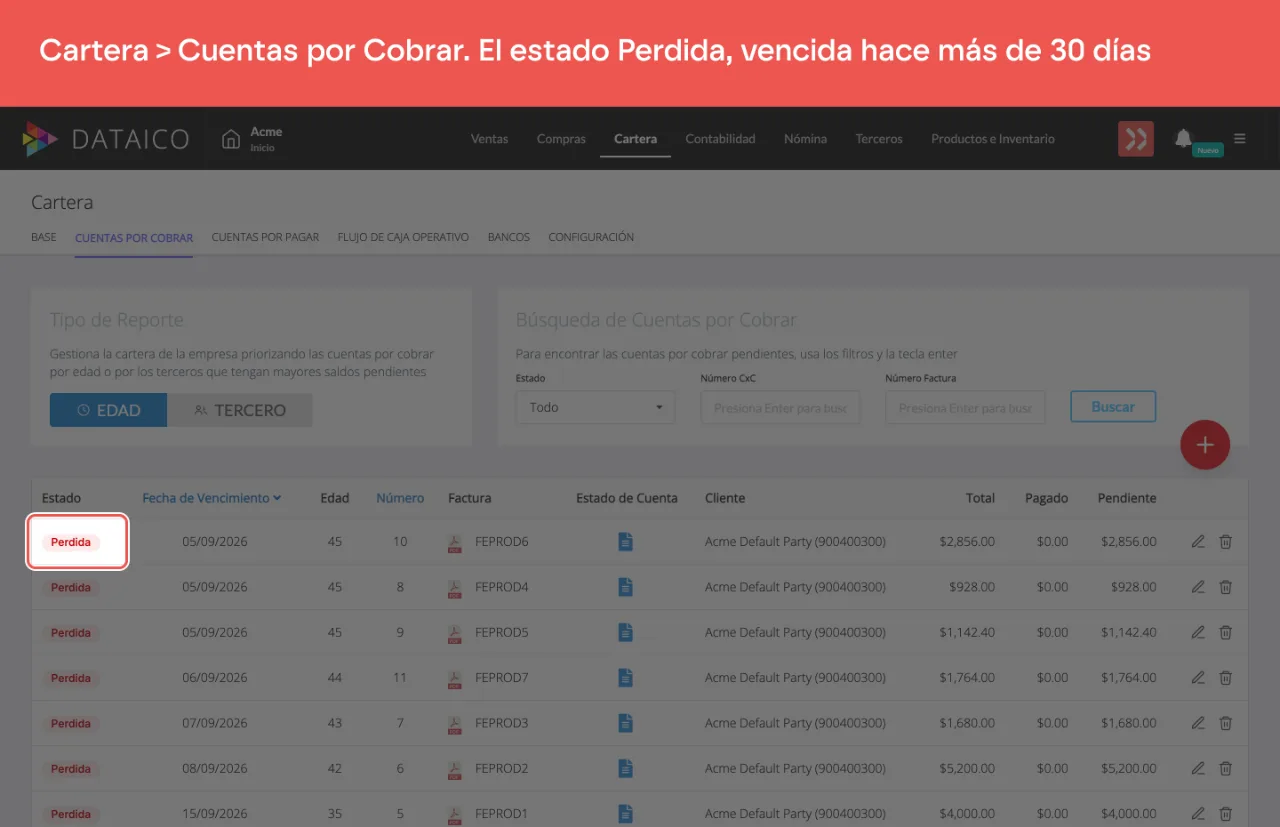Open PDF icon for FEPROD3

[454, 724]
